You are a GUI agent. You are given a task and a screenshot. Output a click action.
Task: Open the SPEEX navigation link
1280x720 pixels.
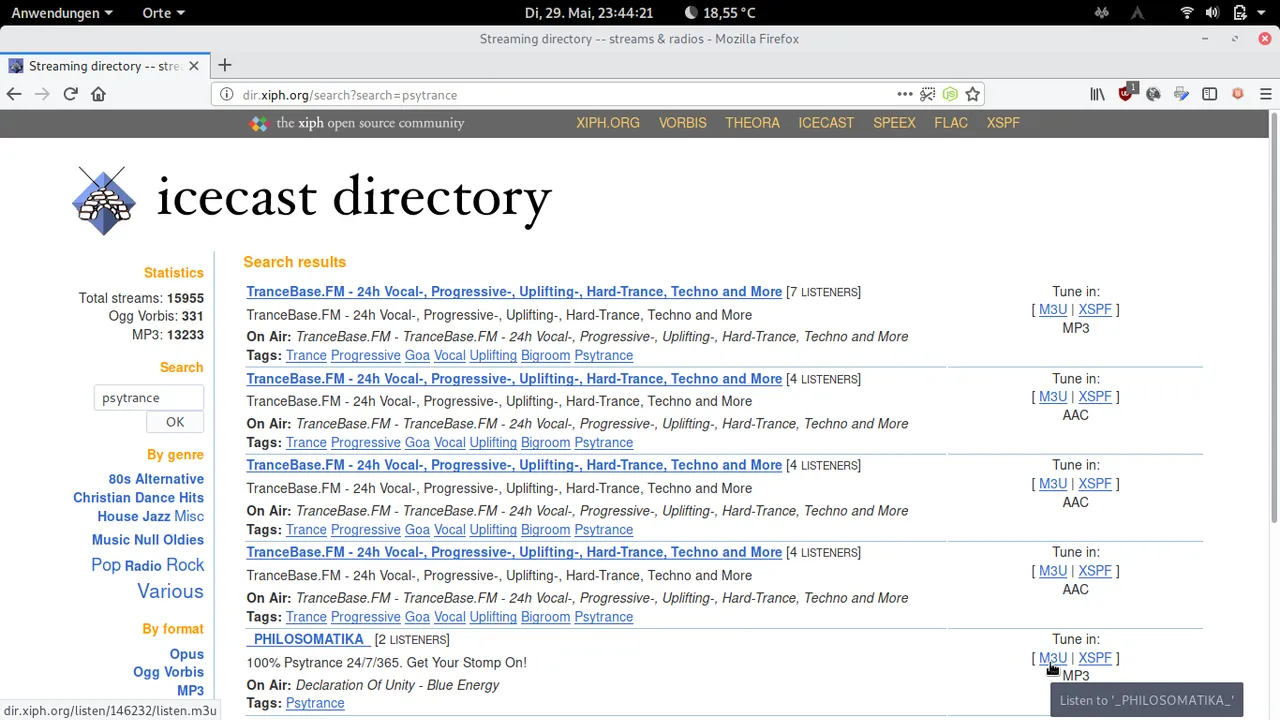(x=894, y=123)
